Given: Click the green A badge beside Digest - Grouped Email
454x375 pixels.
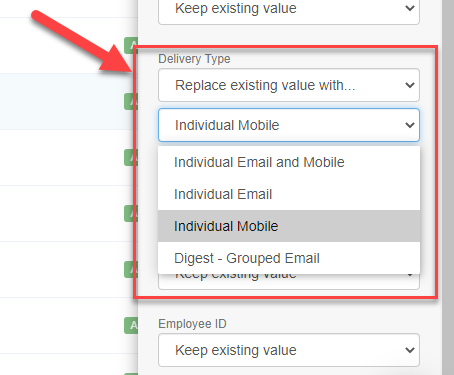Looking at the screenshot, I should 129,269.
